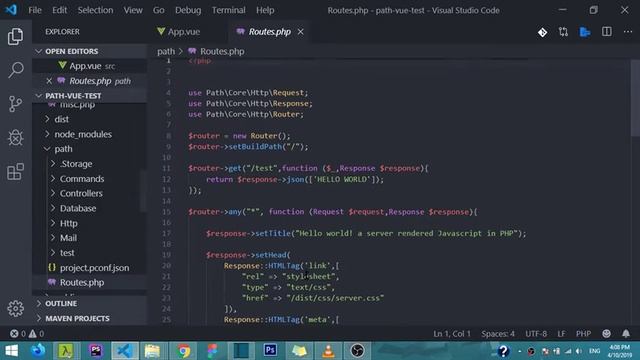
Task: Open the Extensions view
Action: click(16, 171)
